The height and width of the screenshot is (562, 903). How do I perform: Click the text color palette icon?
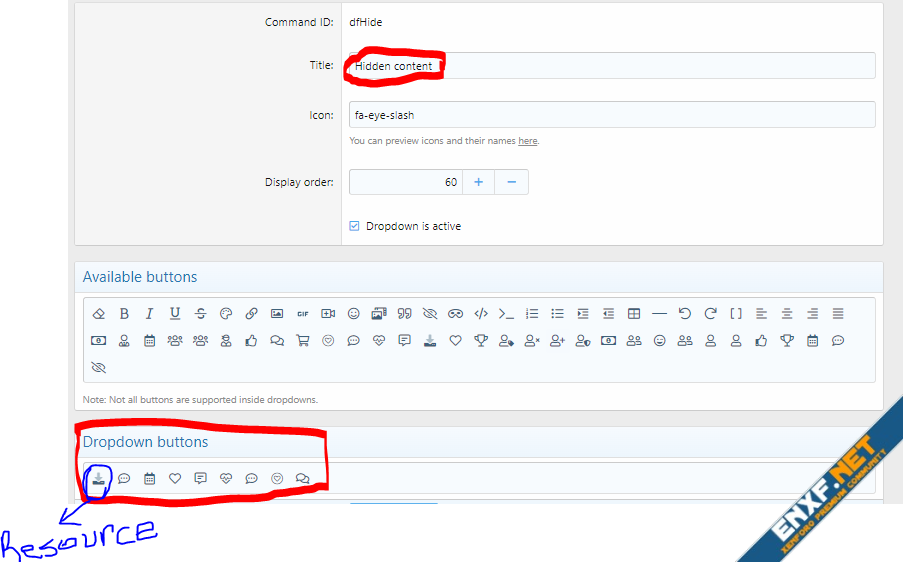(x=226, y=313)
